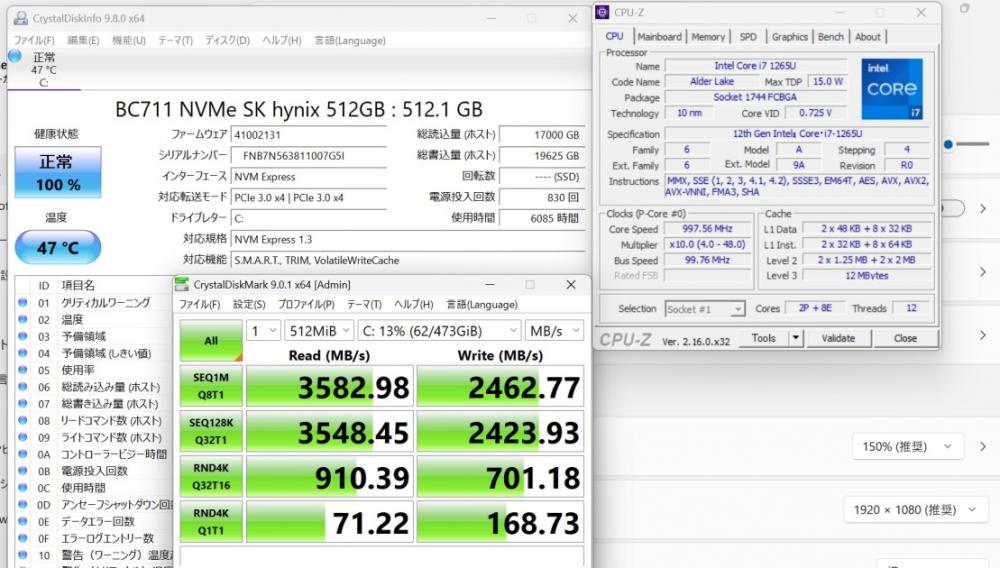Click blue status dot for クリティカルワーニング row
This screenshot has width=1000, height=568.
[23, 303]
